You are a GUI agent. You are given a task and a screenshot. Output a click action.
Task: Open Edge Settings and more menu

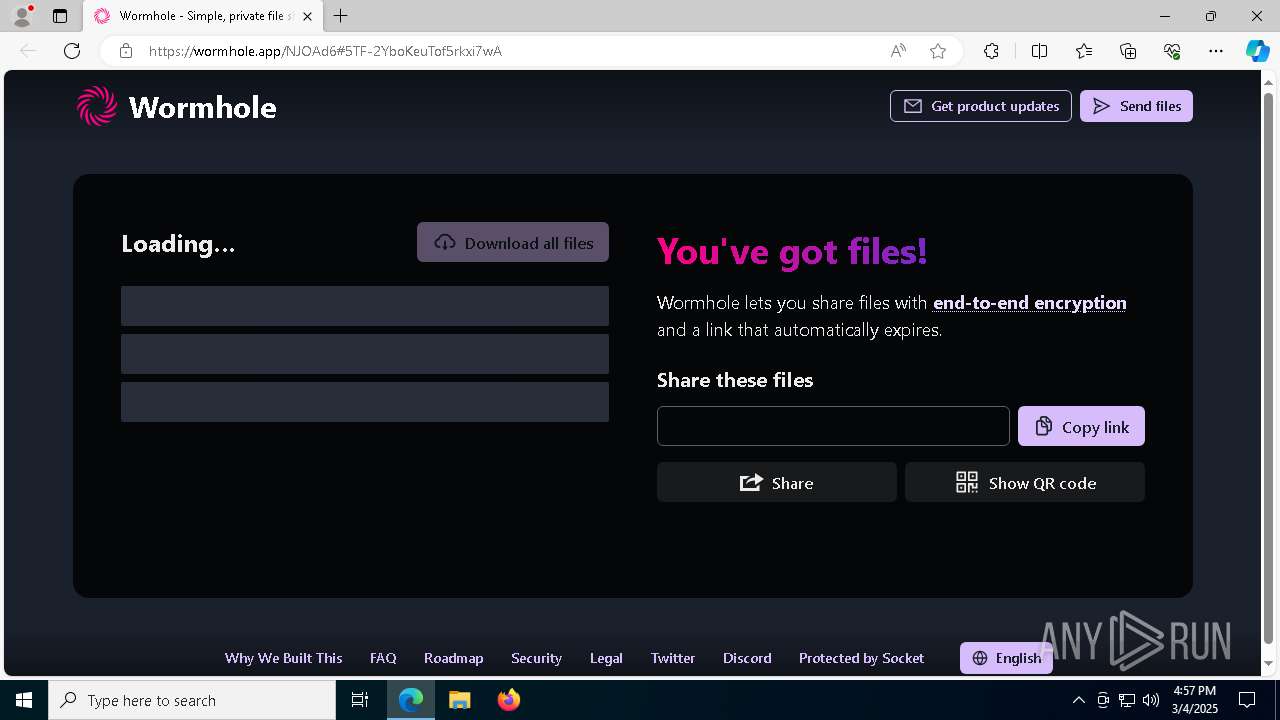[1216, 51]
